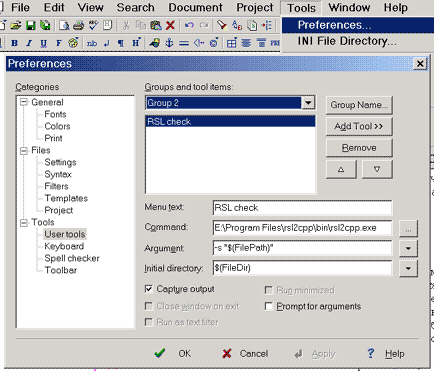This screenshot has height=372, width=434.
Task: Insert a paragraph mark with ¶ icon
Action: pos(121,43)
